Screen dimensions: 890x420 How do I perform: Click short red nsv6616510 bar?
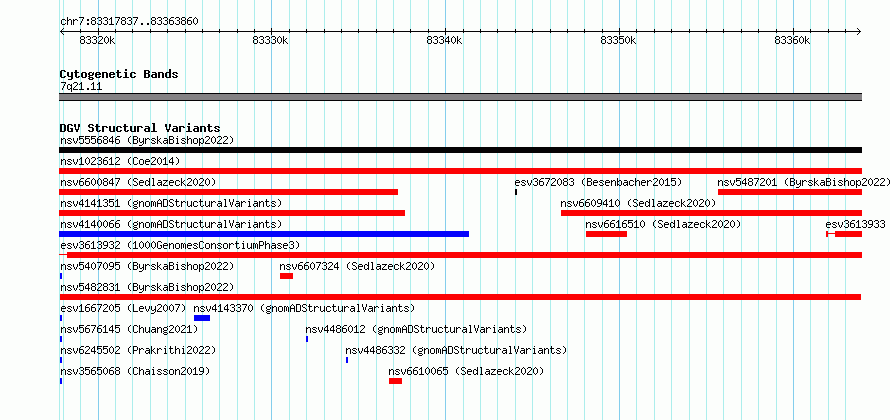pyautogui.click(x=606, y=234)
